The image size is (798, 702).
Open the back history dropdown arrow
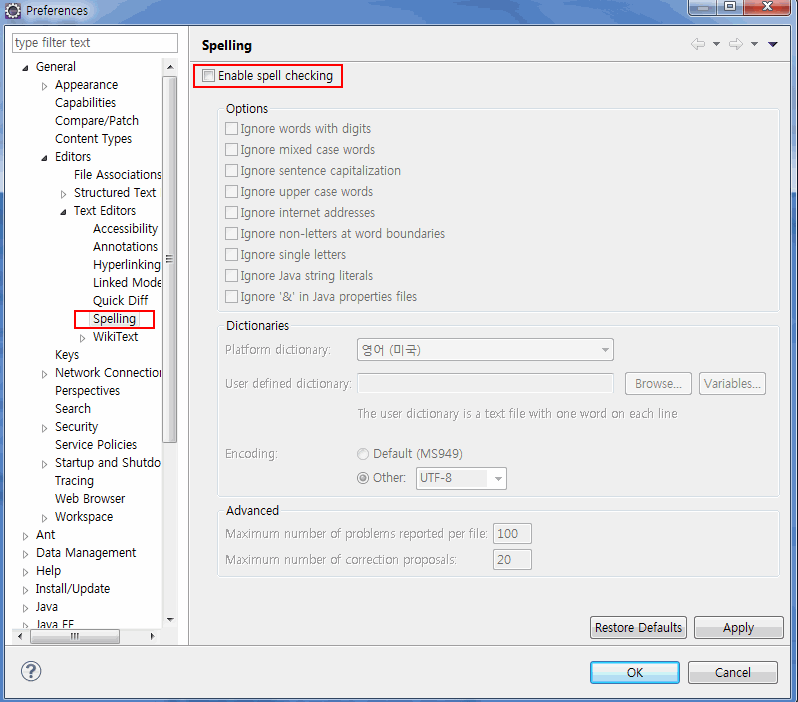coord(716,44)
